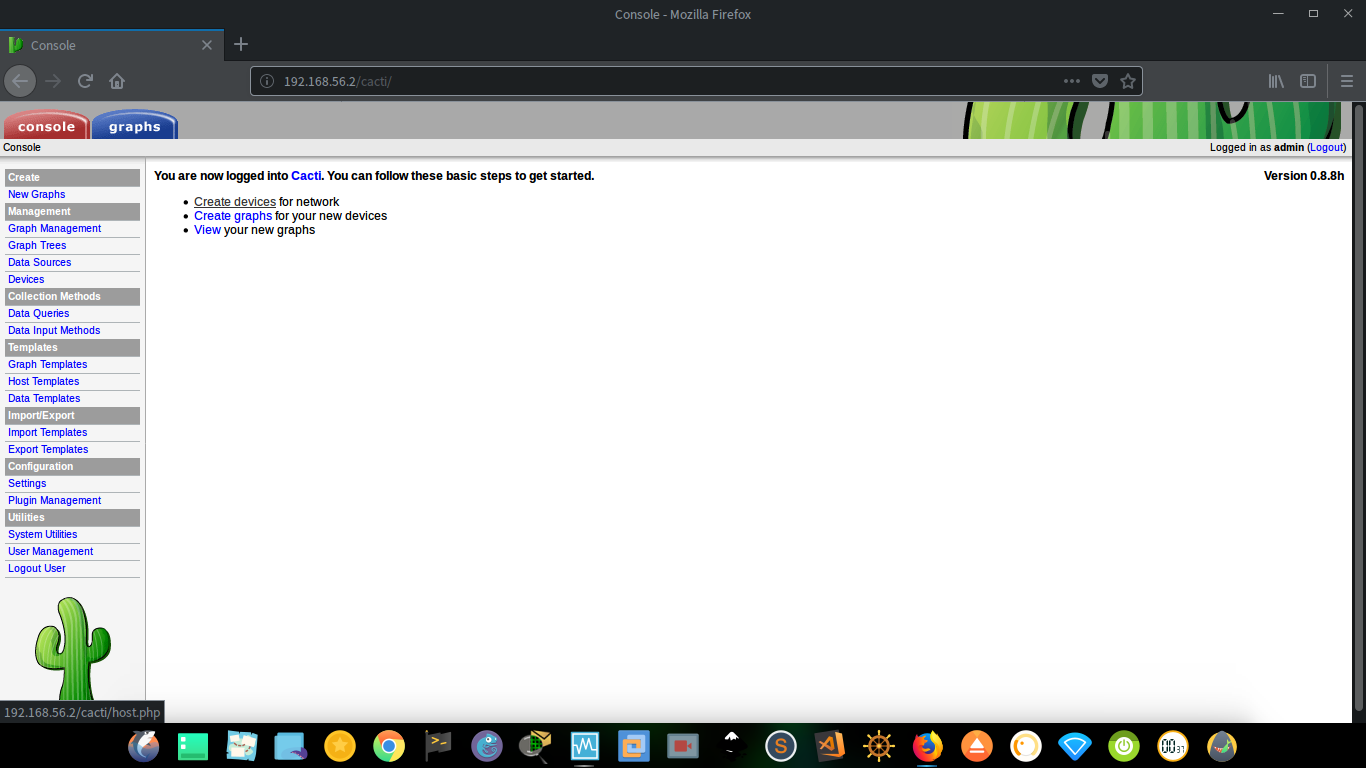Open the yellow star dock icon

pos(340,746)
